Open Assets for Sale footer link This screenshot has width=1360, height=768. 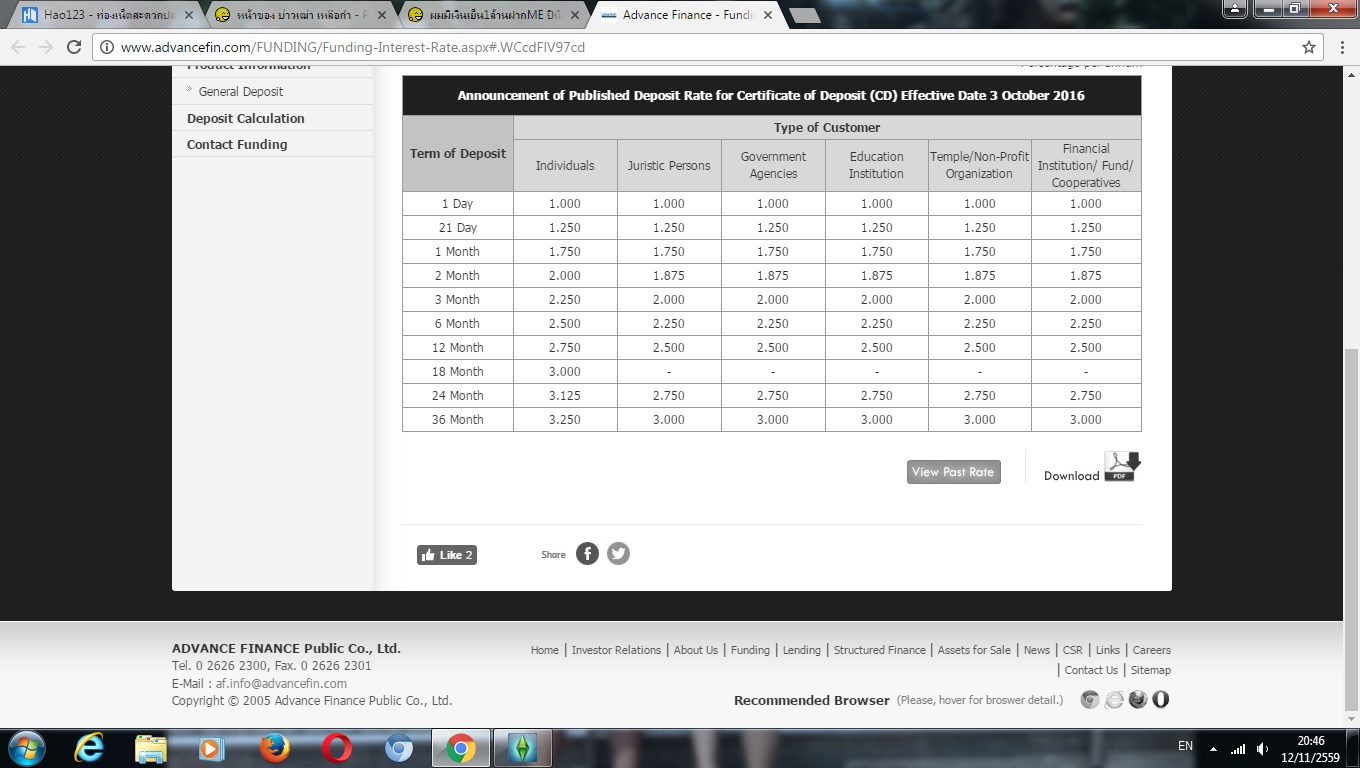(974, 650)
